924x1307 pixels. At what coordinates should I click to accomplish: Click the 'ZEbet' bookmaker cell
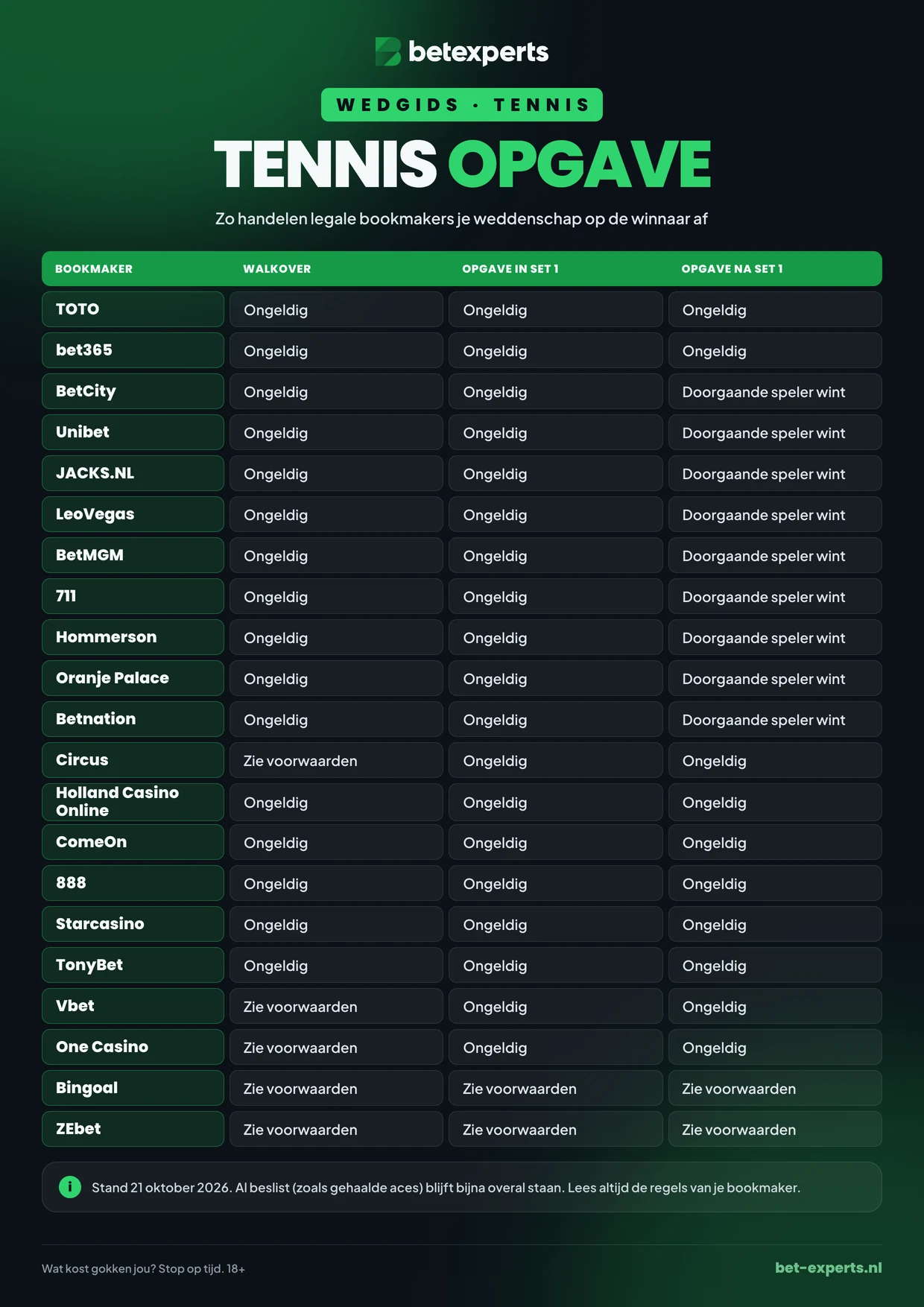(133, 1129)
